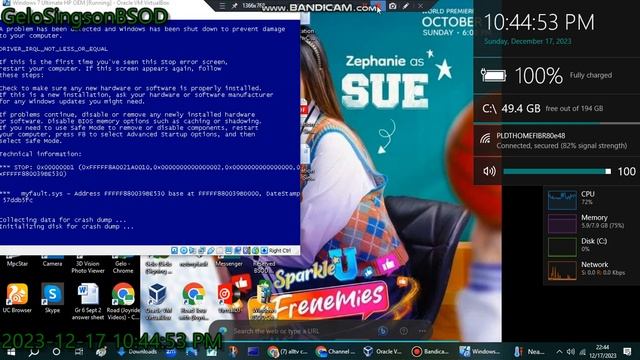Click the taskbar volume speaker icon
Screen dimensions: 640x360
(571, 351)
